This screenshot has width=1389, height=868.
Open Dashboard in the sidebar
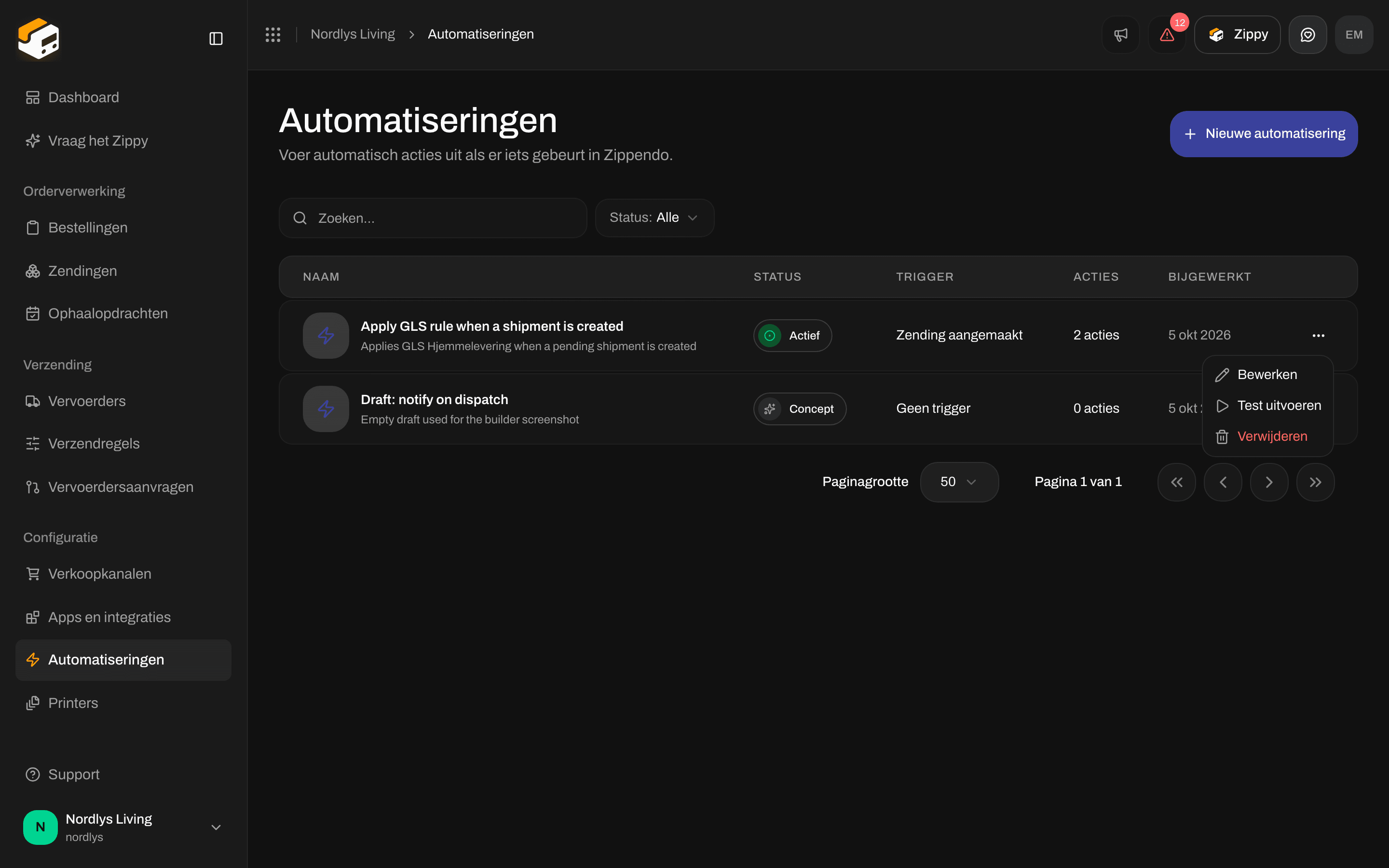(x=123, y=97)
